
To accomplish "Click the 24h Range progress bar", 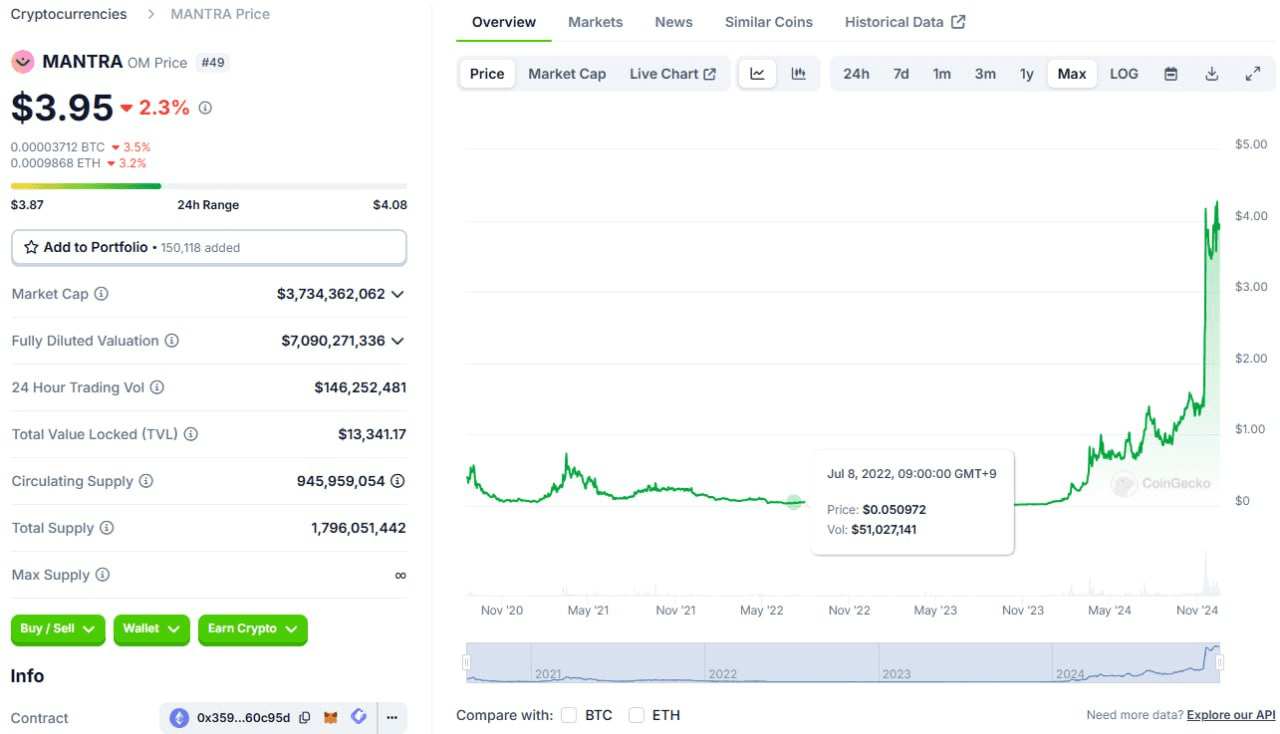I will point(209,186).
